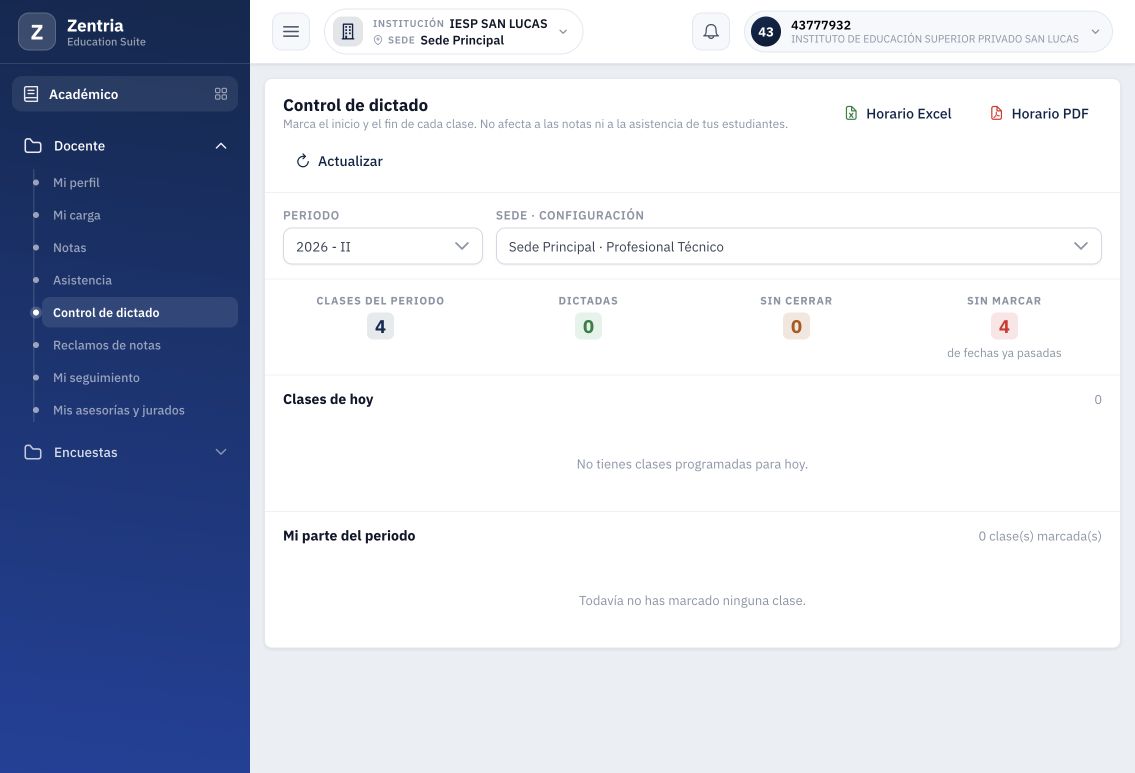
Task: Open the module grid icon beside Académico
Action: coord(221,94)
